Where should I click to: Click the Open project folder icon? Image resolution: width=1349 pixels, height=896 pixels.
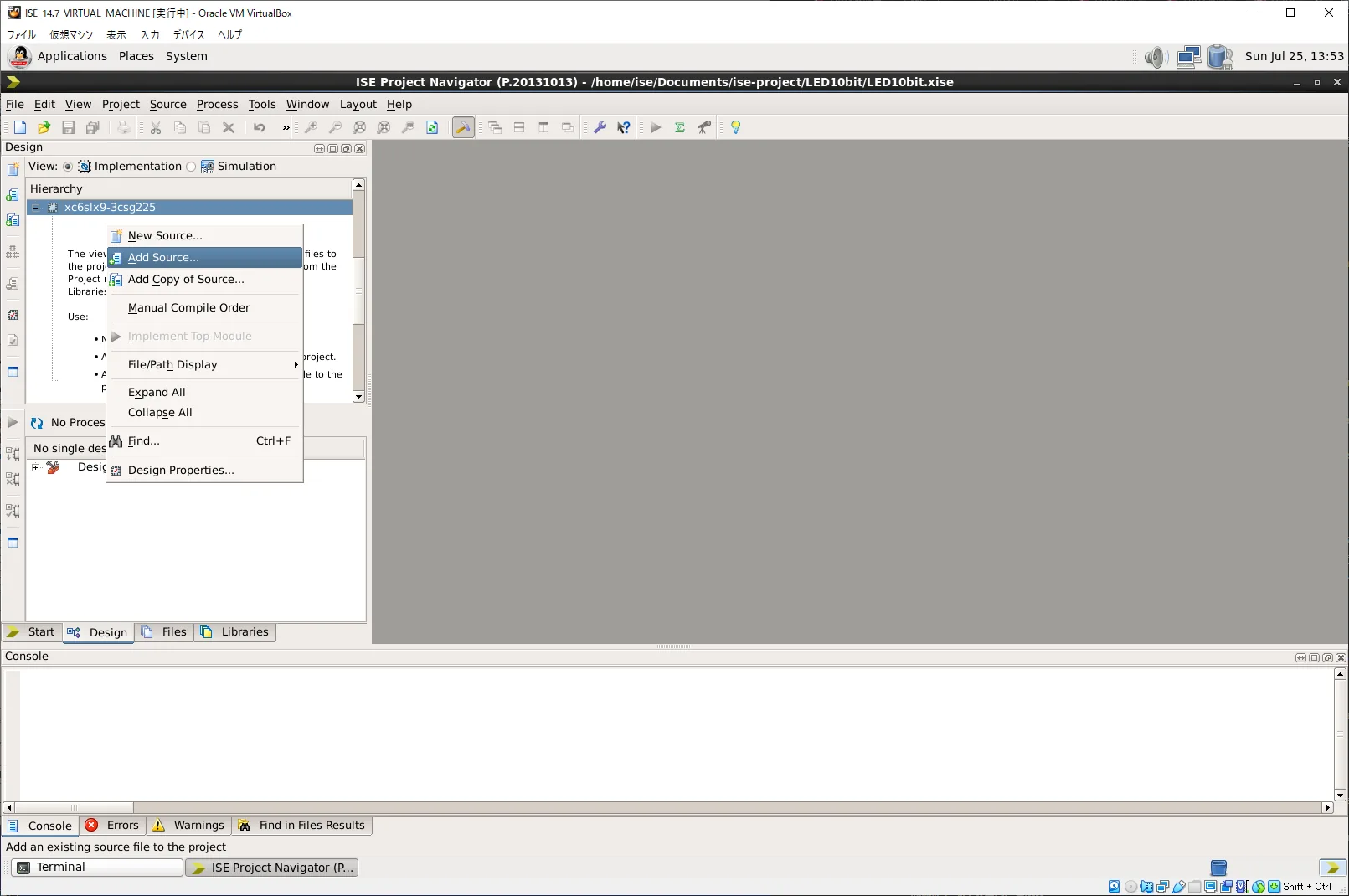[x=44, y=127]
